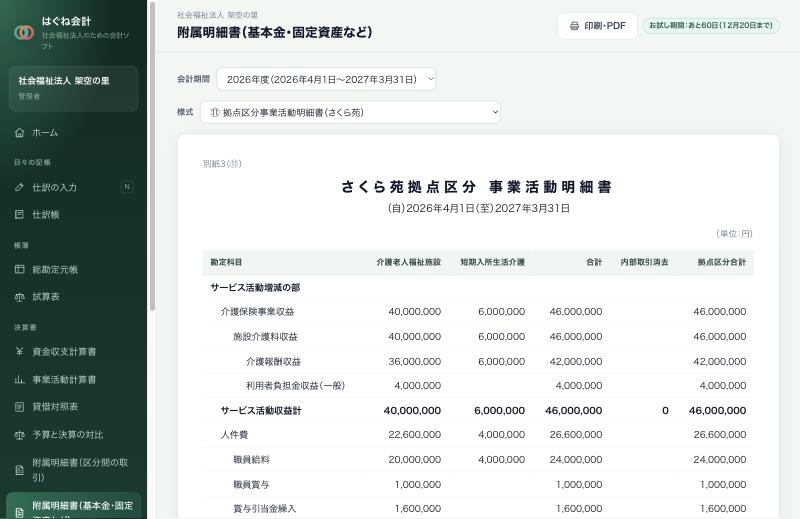Click the 別紙3(⑪) label

(x=222, y=164)
